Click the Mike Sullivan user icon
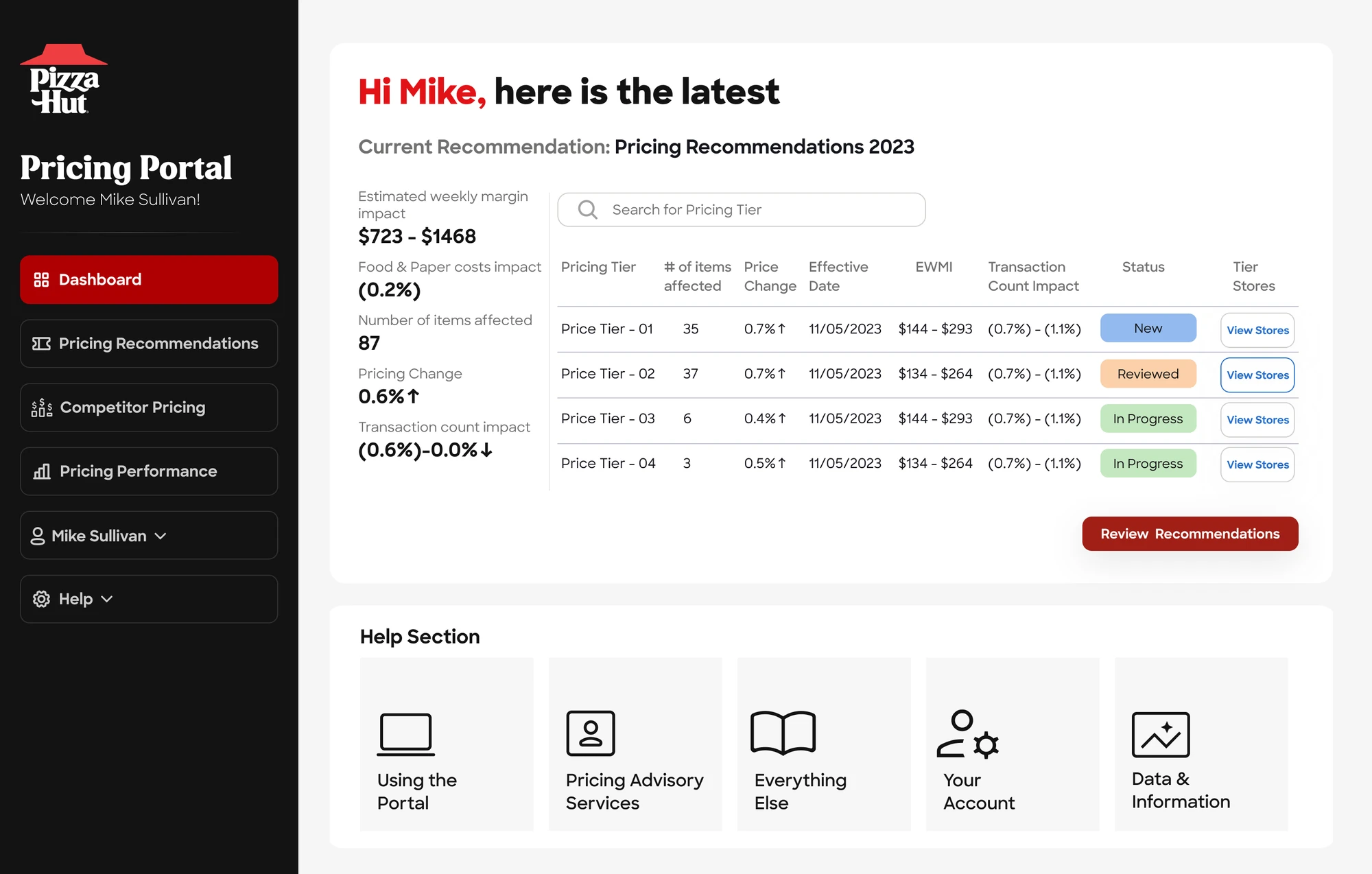 [38, 536]
